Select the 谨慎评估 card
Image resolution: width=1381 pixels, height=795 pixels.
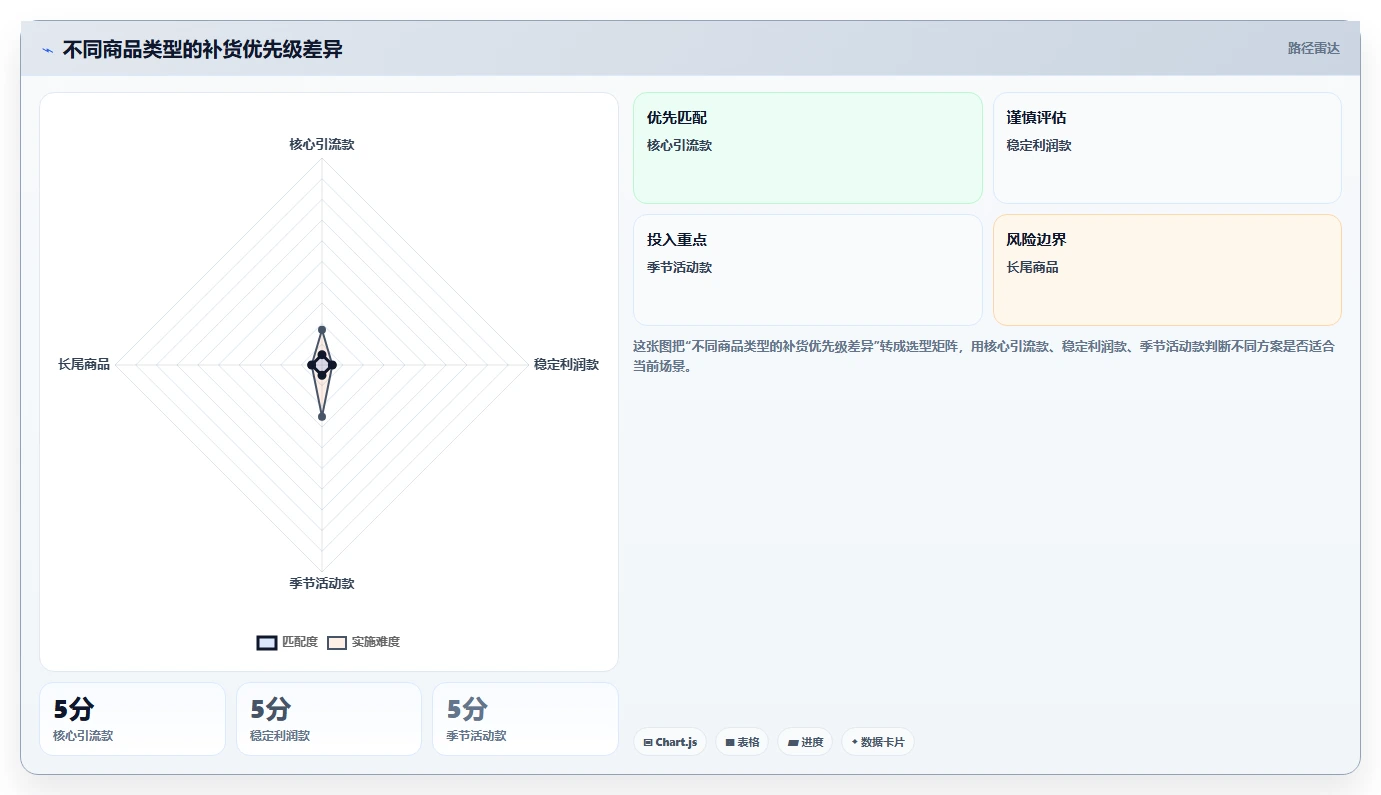click(x=1167, y=148)
